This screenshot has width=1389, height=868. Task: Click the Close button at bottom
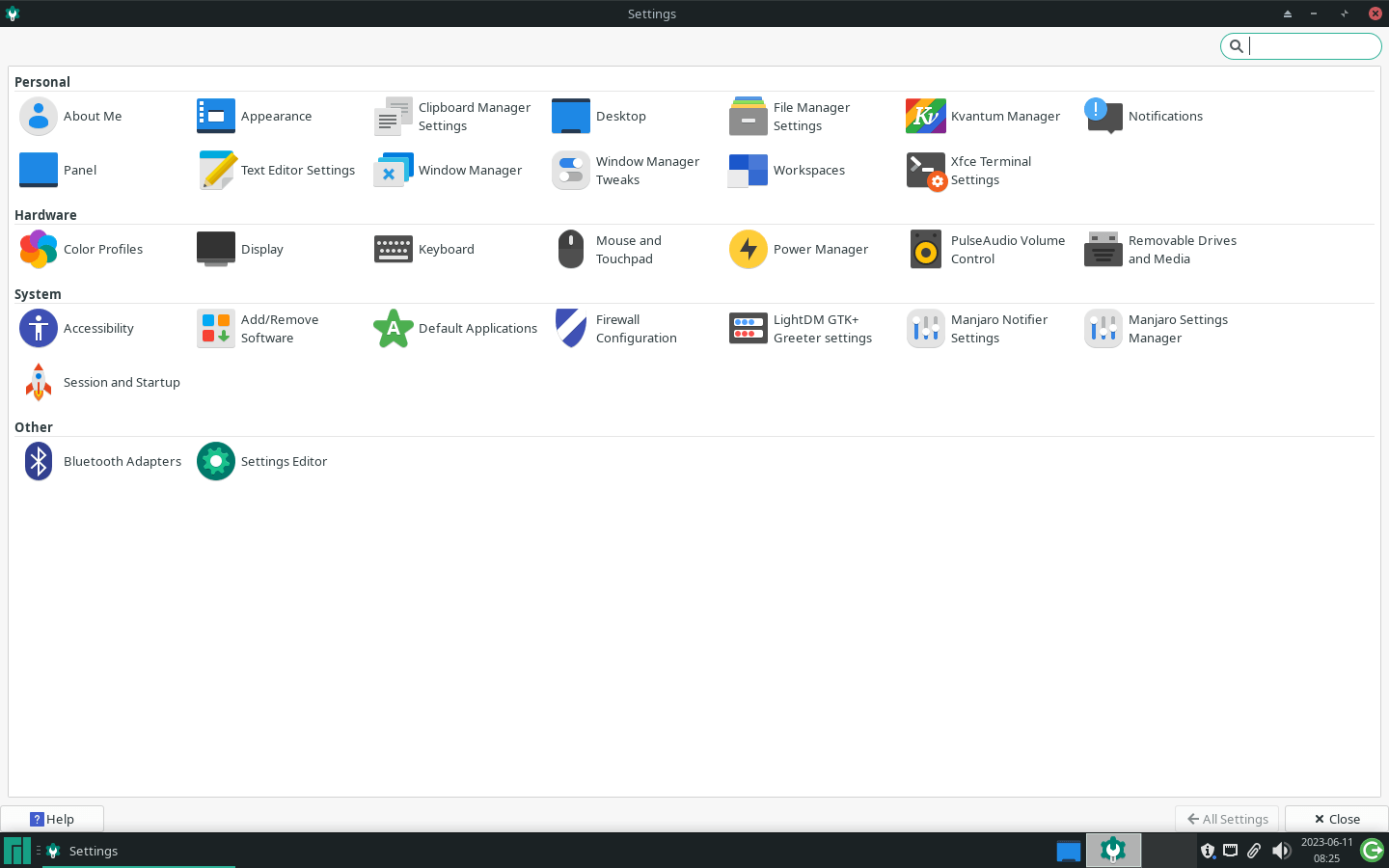[x=1337, y=819]
